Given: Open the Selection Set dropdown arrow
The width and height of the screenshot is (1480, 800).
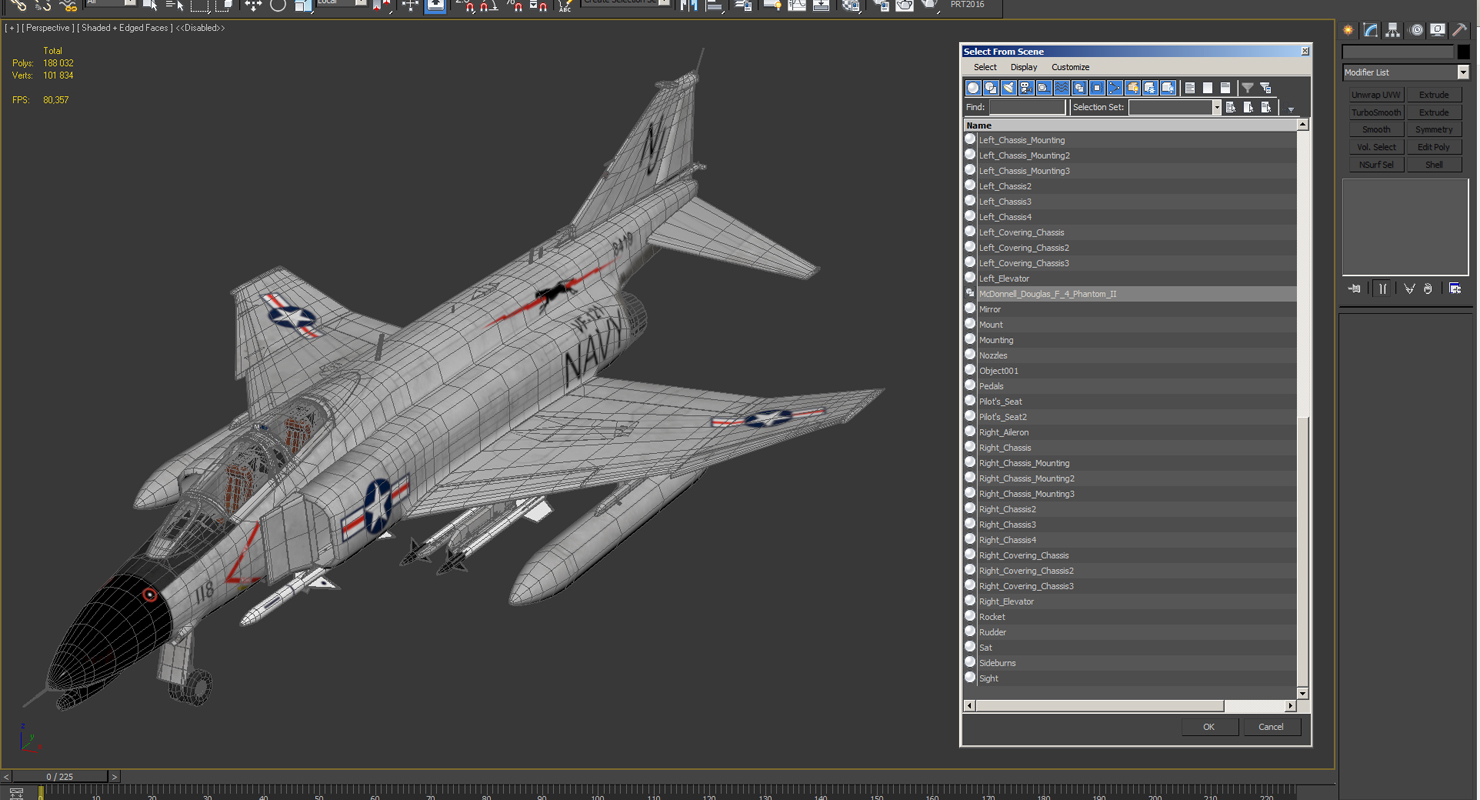Looking at the screenshot, I should (1216, 107).
